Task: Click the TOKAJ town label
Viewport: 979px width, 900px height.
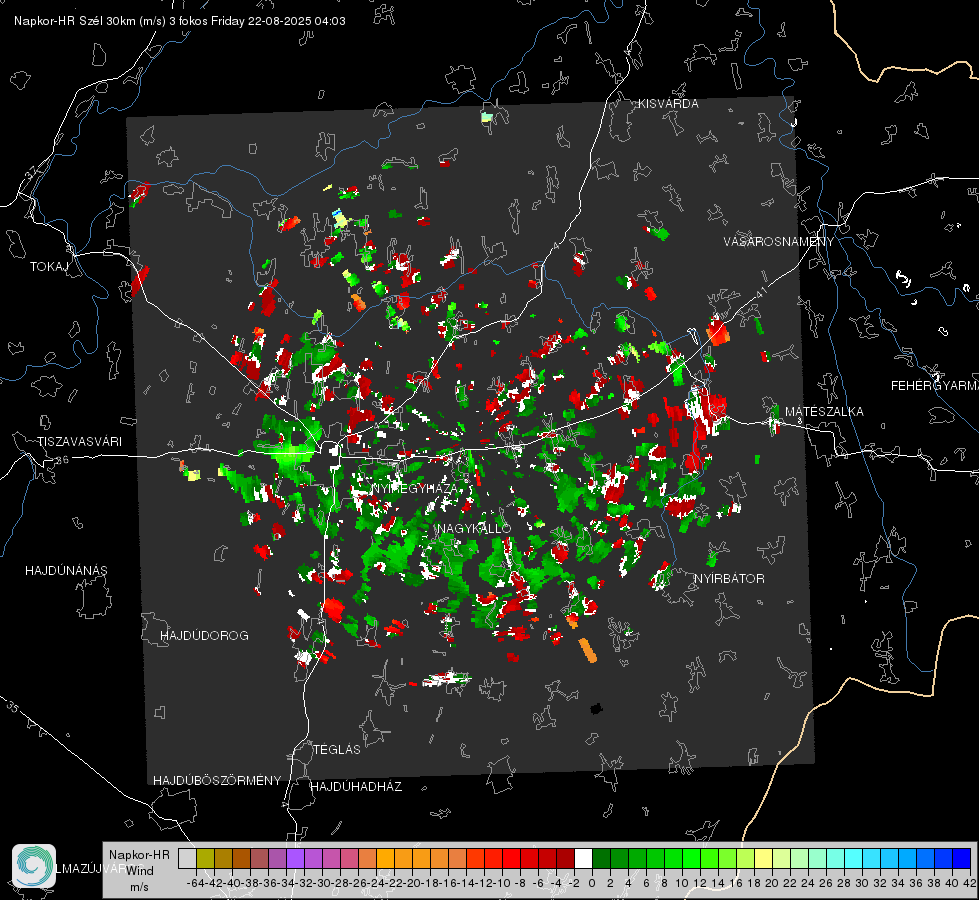Action: coord(49,267)
